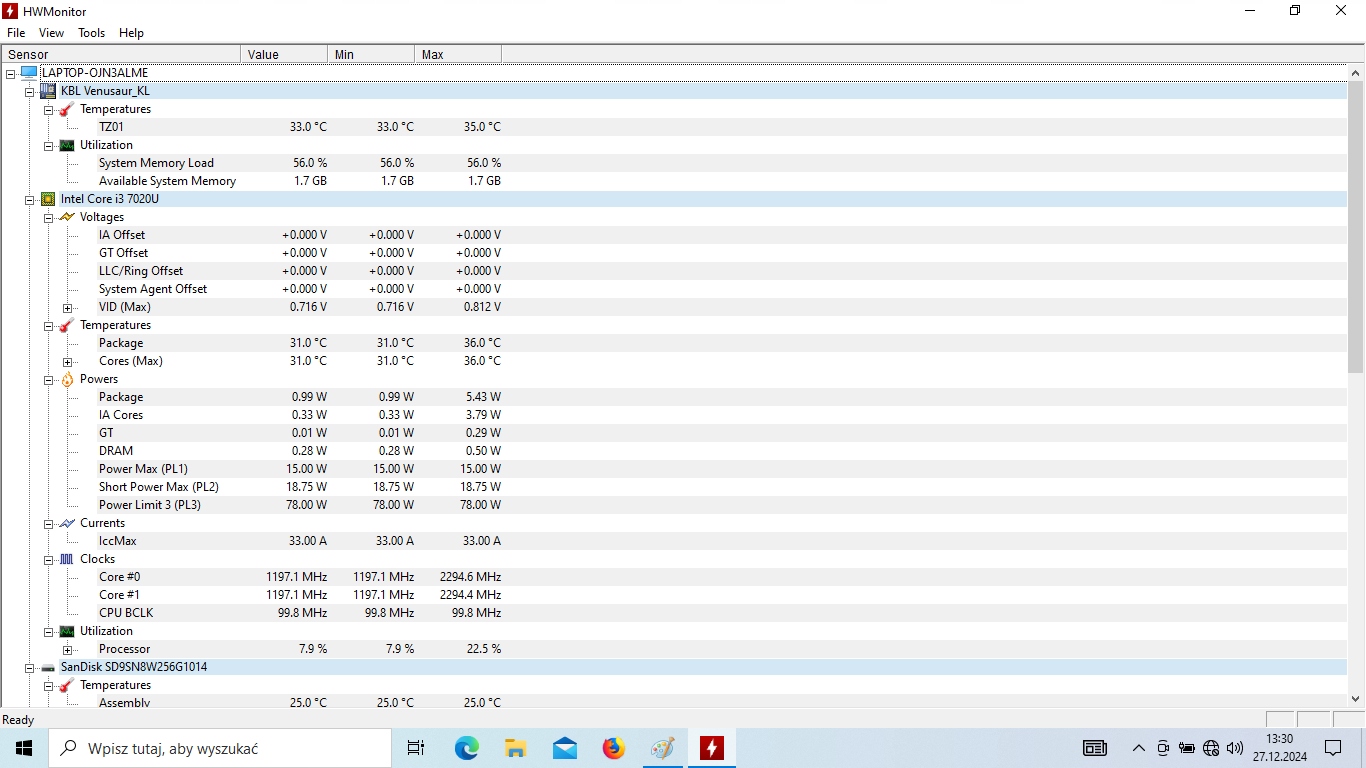Click the Sensor column header
Image resolution: width=1366 pixels, height=768 pixels.
click(121, 54)
